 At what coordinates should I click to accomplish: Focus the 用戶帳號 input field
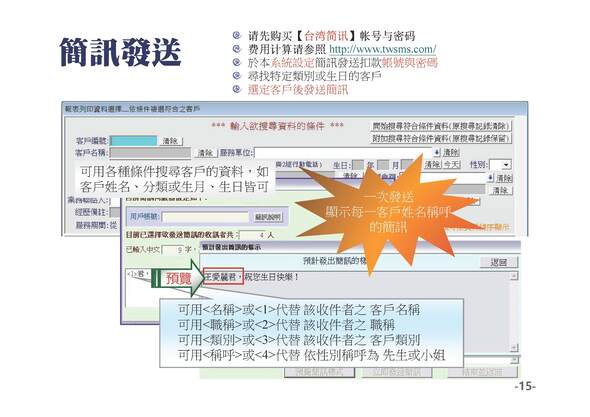point(205,217)
